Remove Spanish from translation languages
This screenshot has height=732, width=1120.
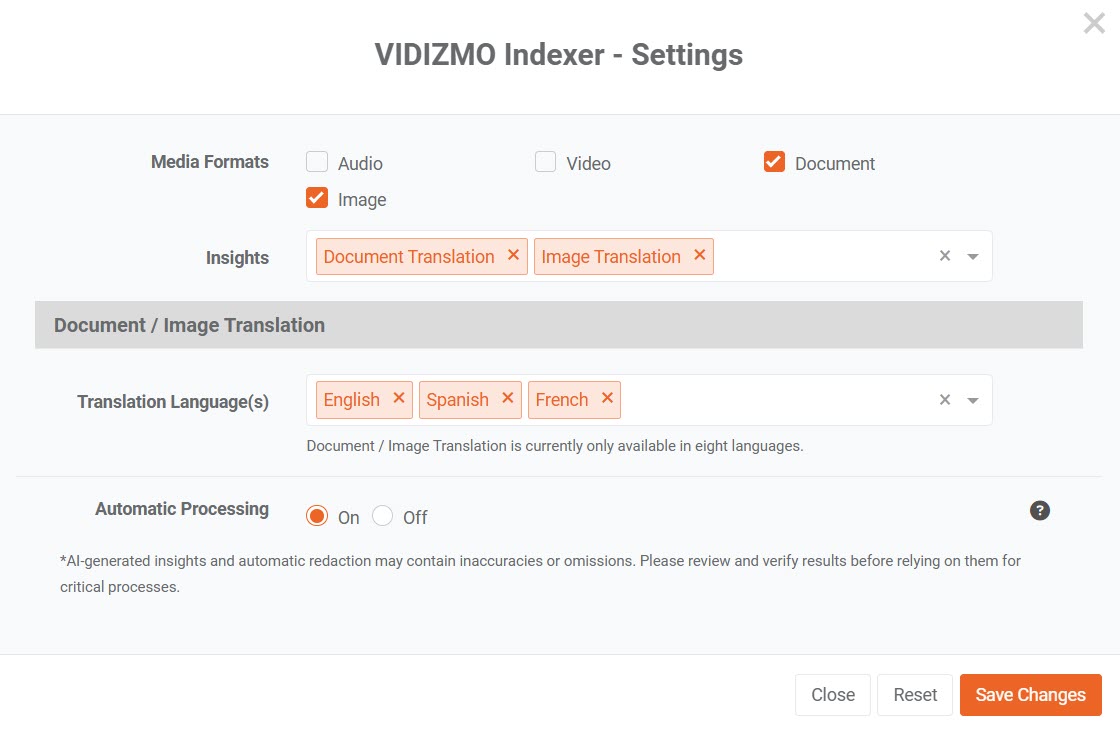(x=507, y=398)
